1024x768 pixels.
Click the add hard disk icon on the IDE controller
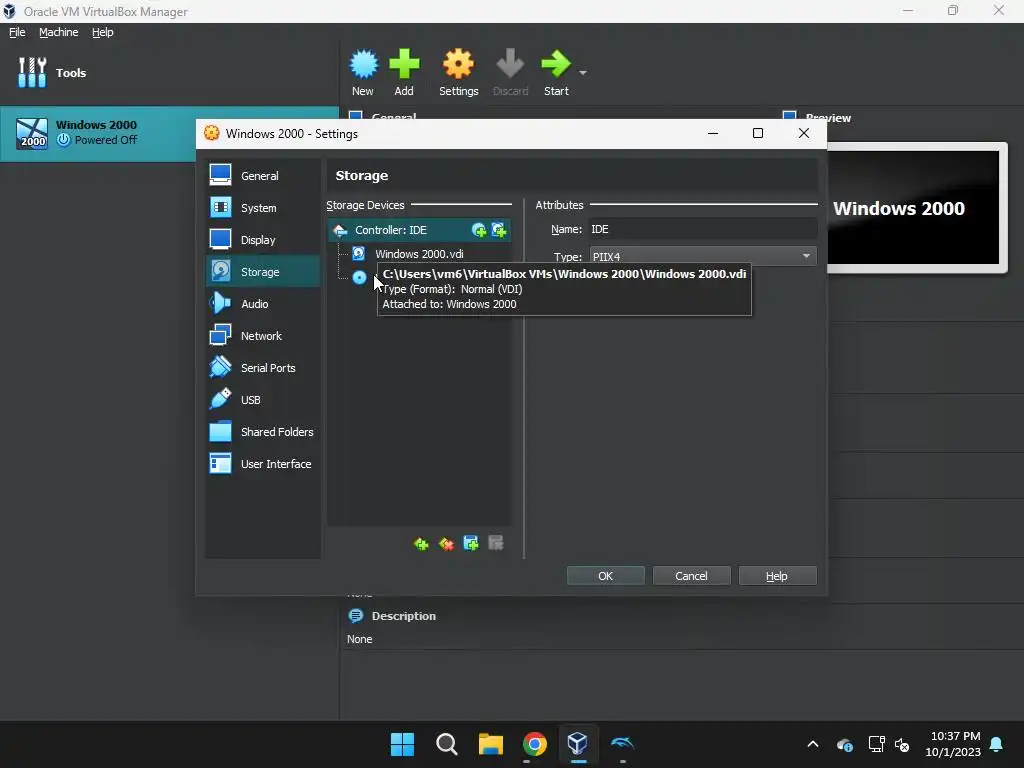[x=499, y=230]
